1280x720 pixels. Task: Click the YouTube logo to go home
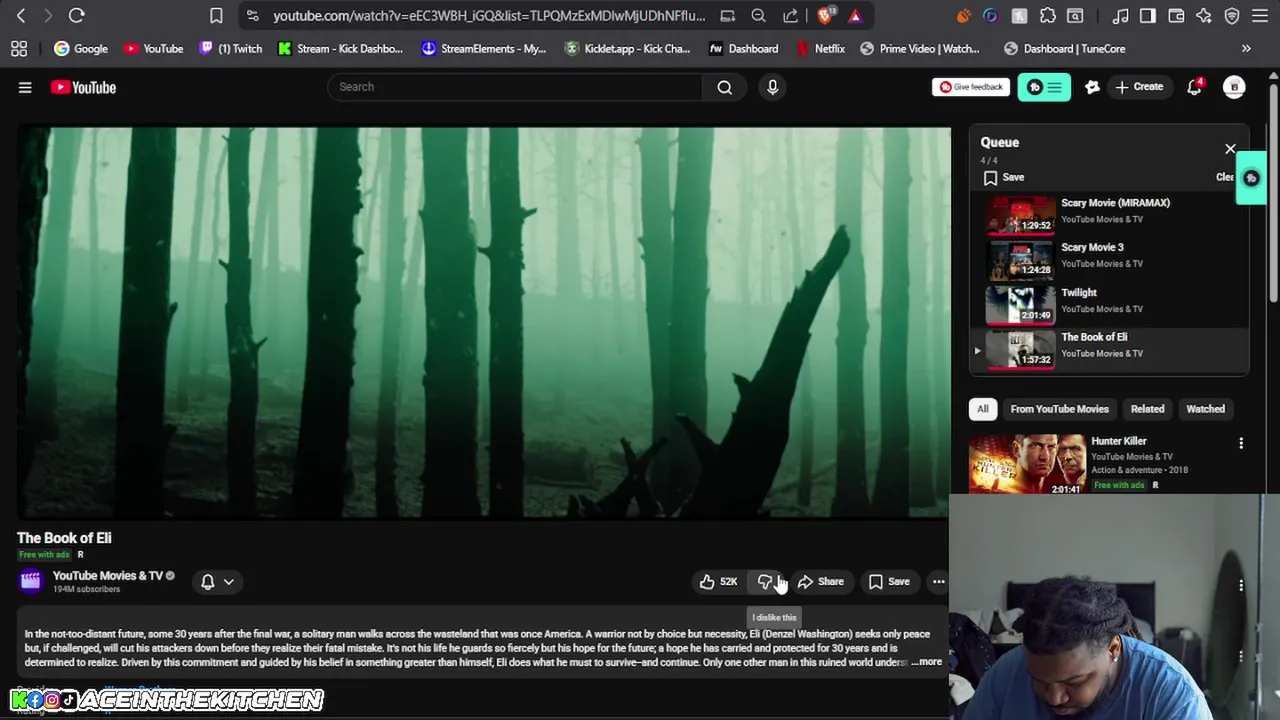click(83, 87)
